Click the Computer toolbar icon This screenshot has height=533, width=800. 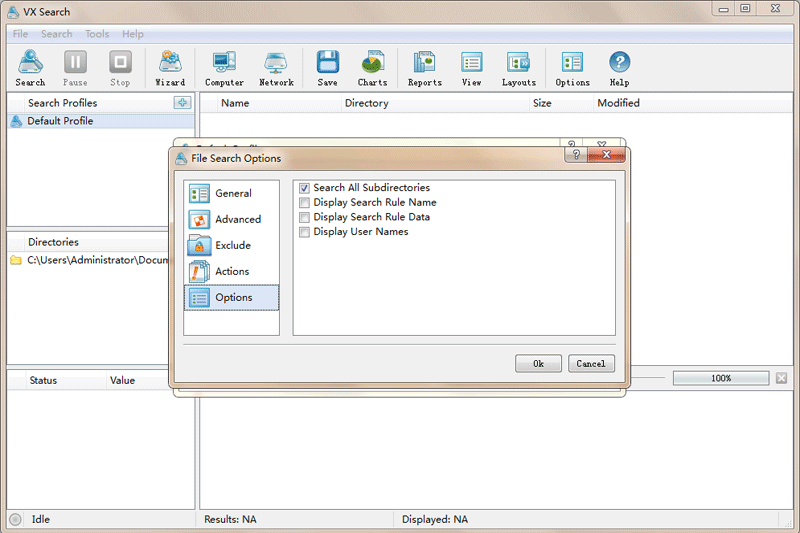point(224,68)
